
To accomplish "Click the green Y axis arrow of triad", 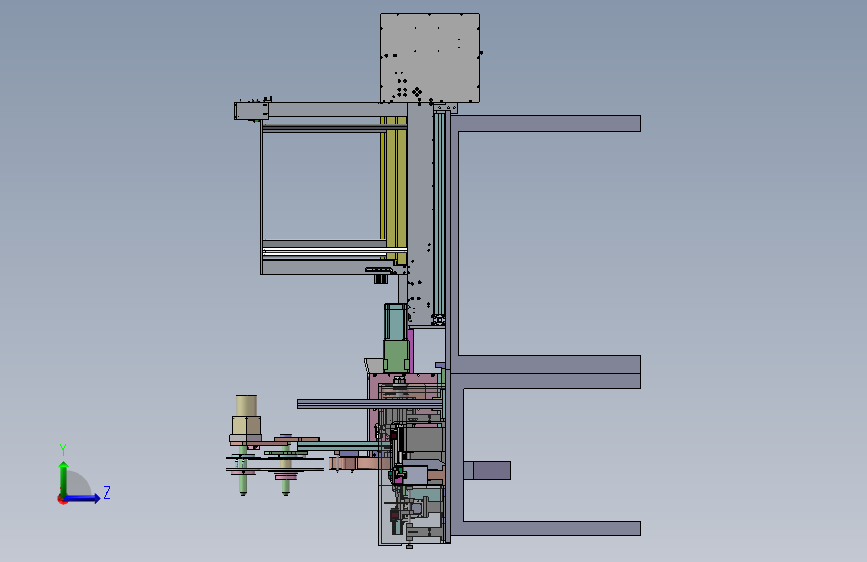I will [64, 479].
